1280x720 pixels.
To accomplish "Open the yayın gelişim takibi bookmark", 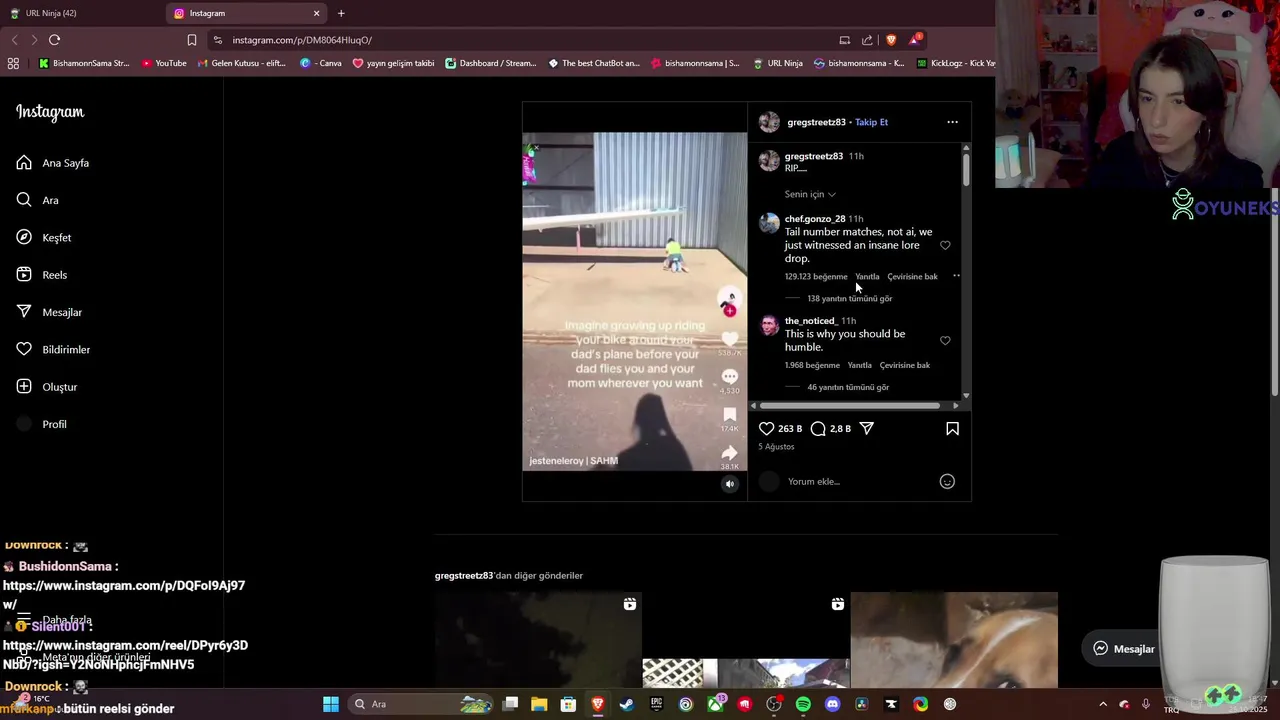I will pos(393,63).
